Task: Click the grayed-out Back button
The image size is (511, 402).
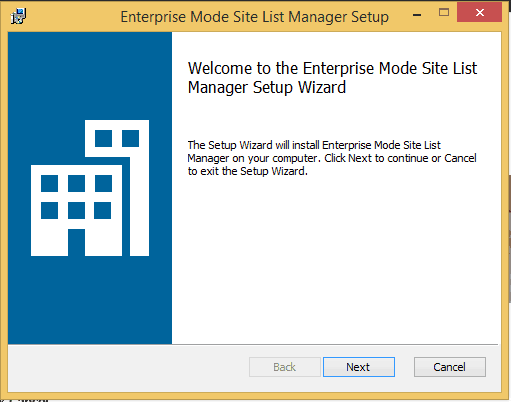Action: [285, 367]
